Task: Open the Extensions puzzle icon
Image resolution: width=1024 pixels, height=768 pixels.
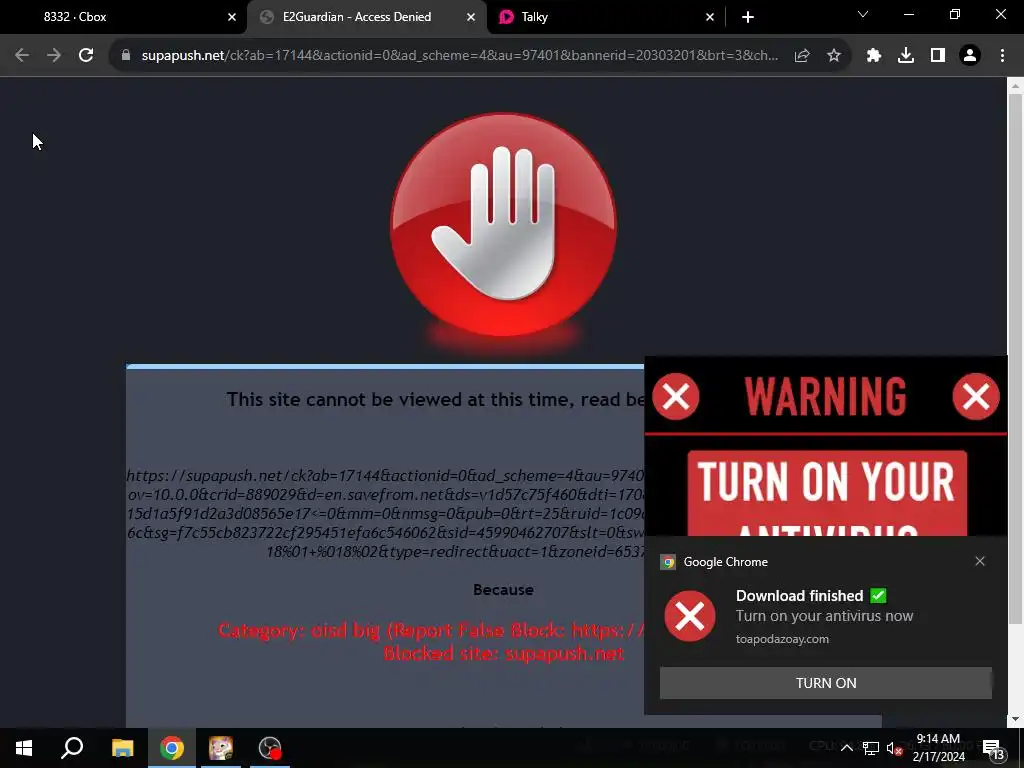Action: point(873,56)
